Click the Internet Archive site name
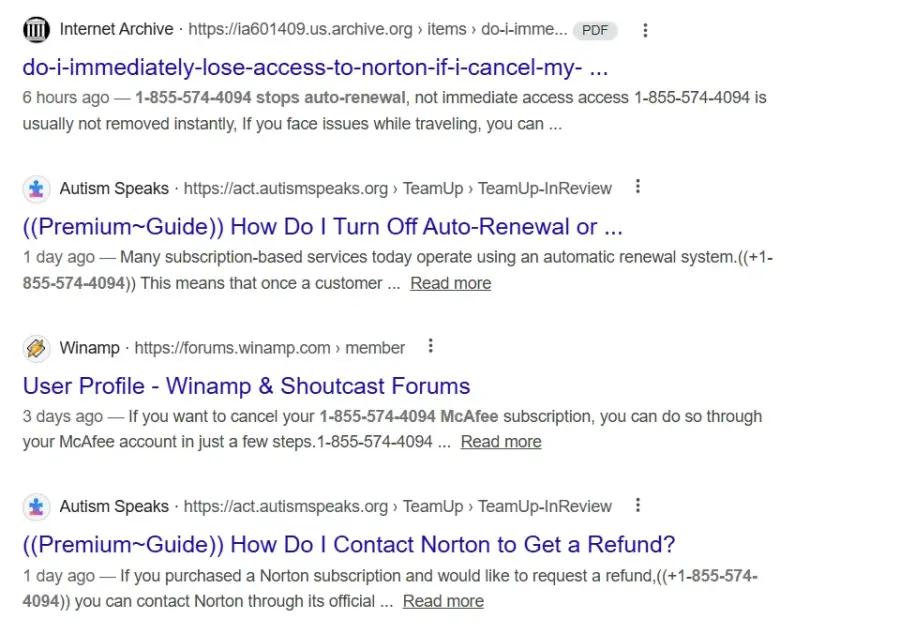 pyautogui.click(x=117, y=29)
